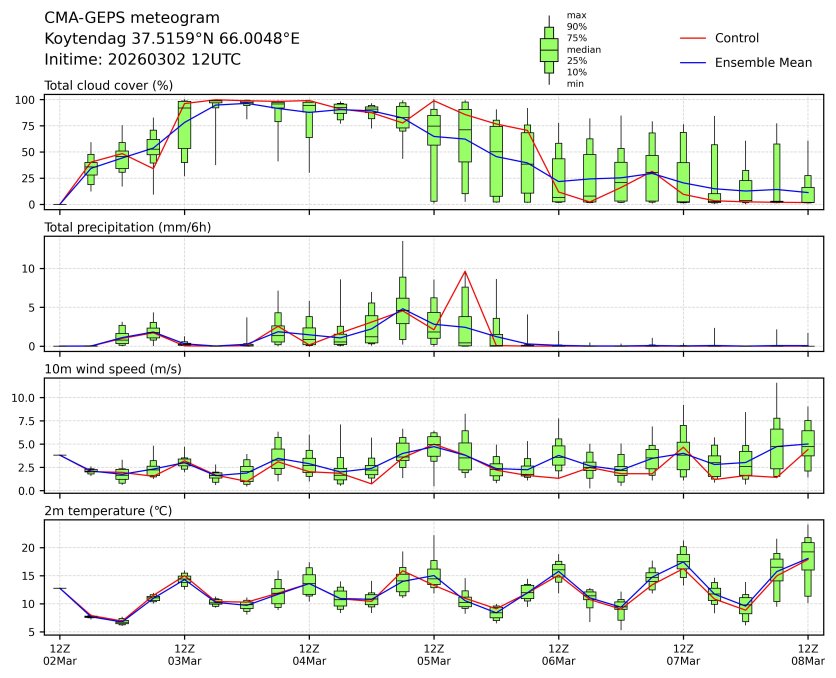Click the red Control line legend swatch
The height and width of the screenshot is (678, 836).
click(692, 38)
